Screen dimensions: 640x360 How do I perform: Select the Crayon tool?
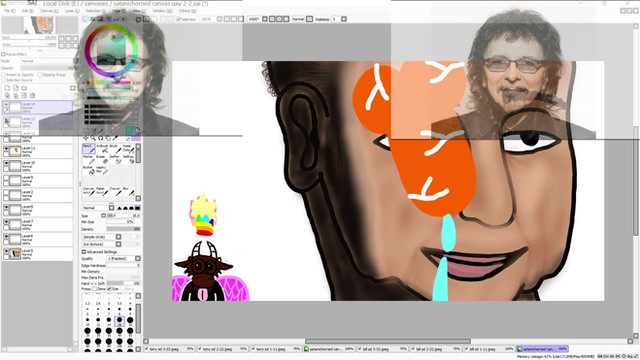[x=116, y=191]
